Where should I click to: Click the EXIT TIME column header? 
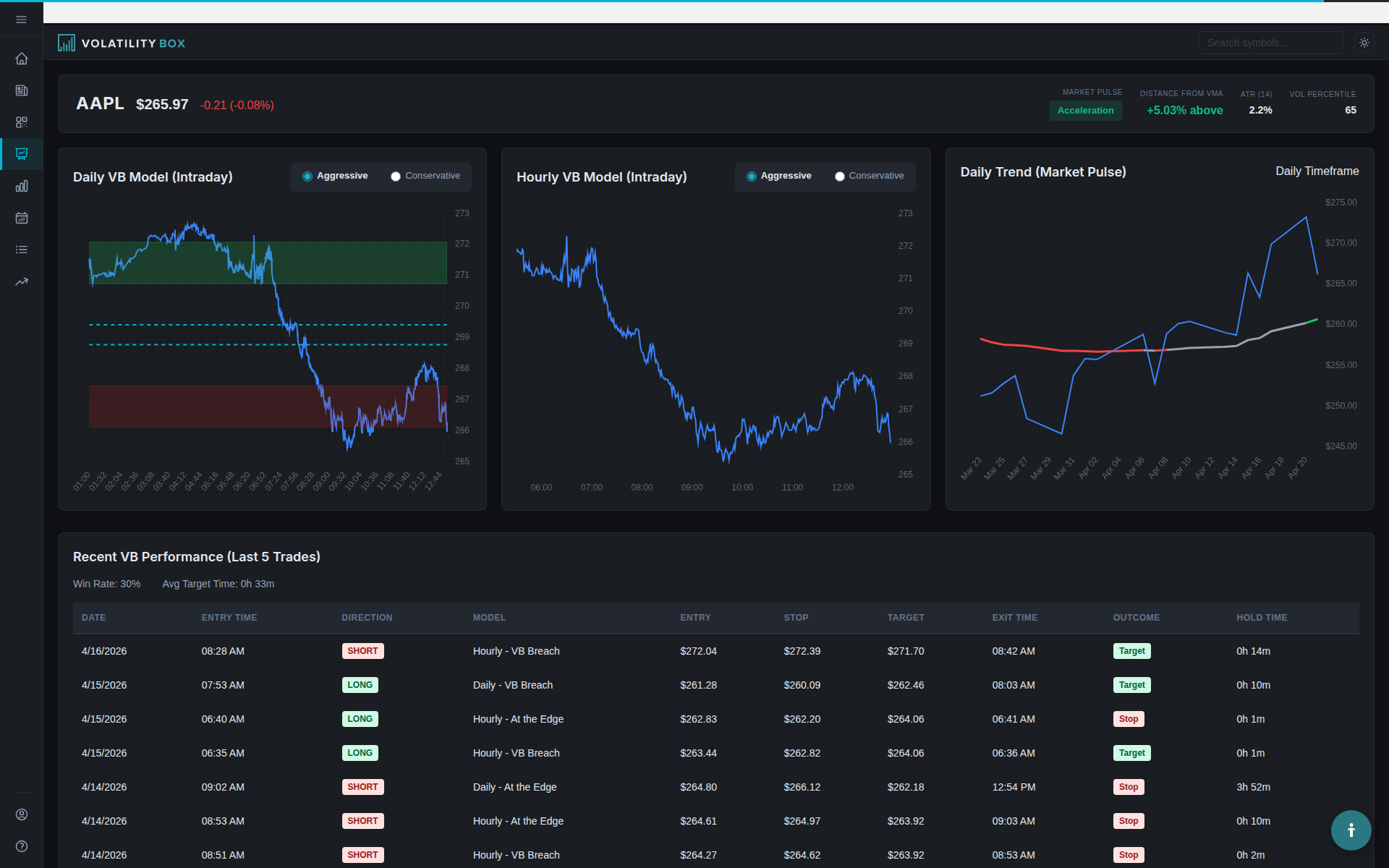click(x=1014, y=618)
